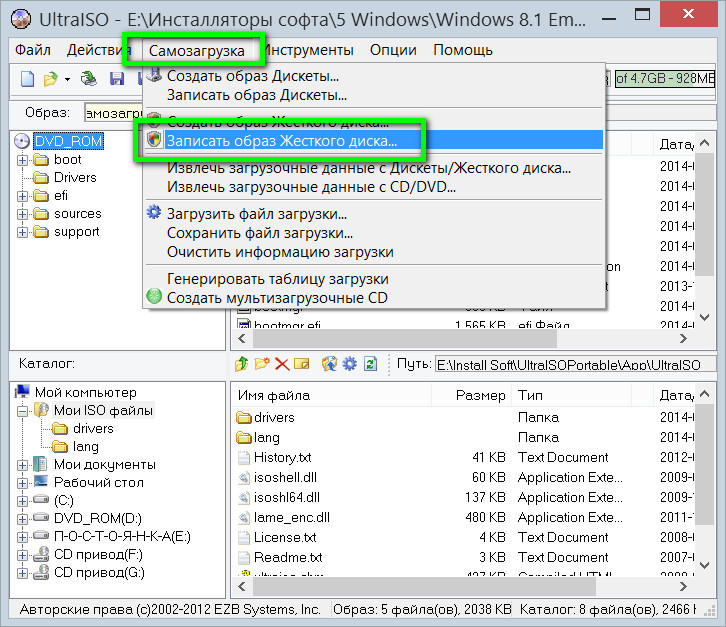This screenshot has width=726, height=627.
Task: Expand the boot folder node
Action: coord(22,160)
